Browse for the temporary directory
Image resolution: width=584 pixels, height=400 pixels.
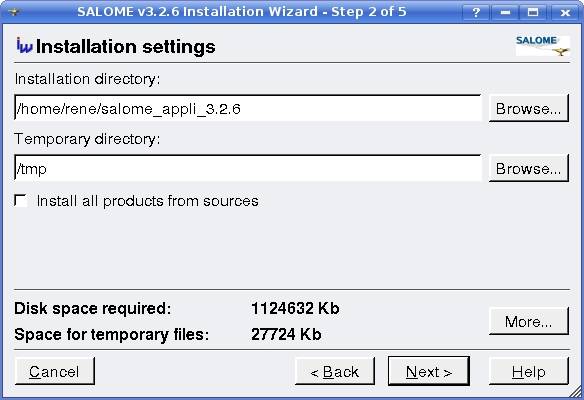pos(529,169)
